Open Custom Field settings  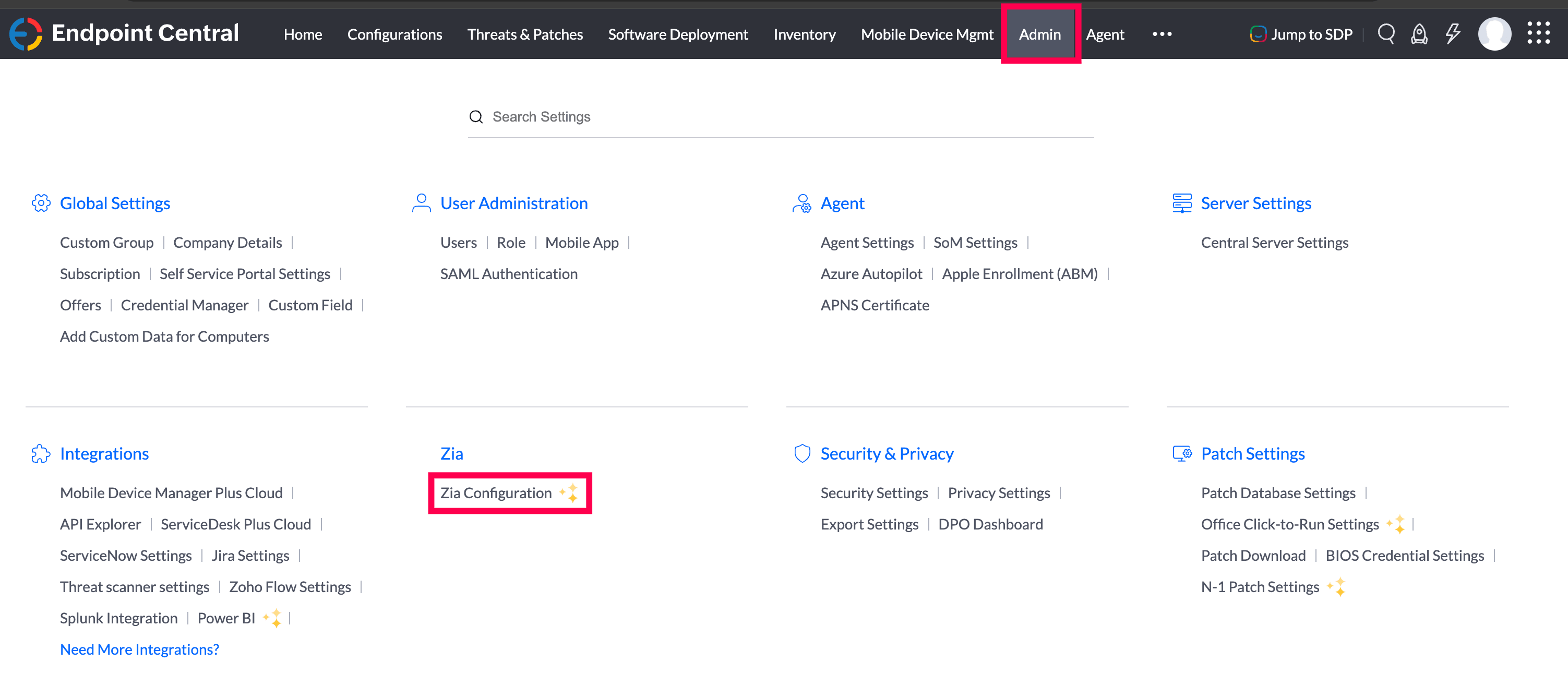pos(310,305)
